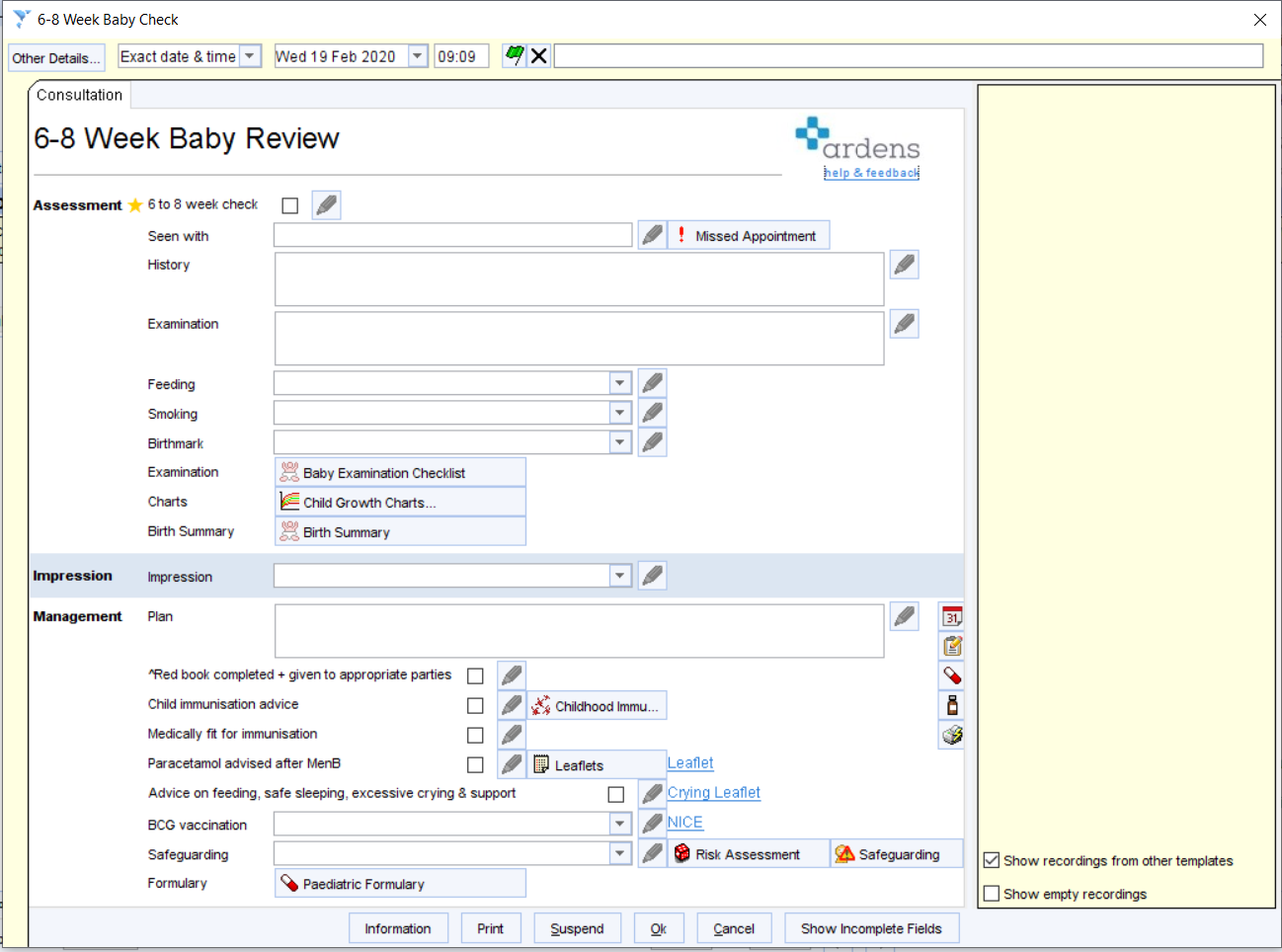
Task: Open the Feeding dropdown
Action: click(620, 382)
